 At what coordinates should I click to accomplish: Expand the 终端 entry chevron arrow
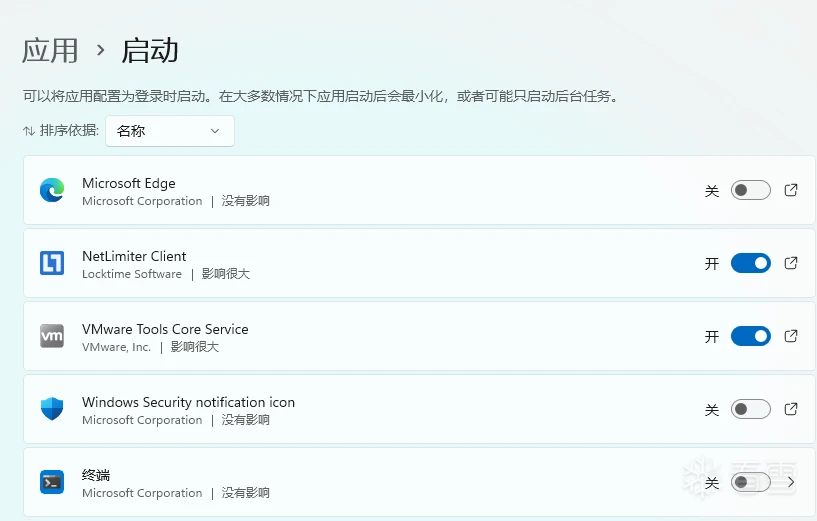[791, 482]
